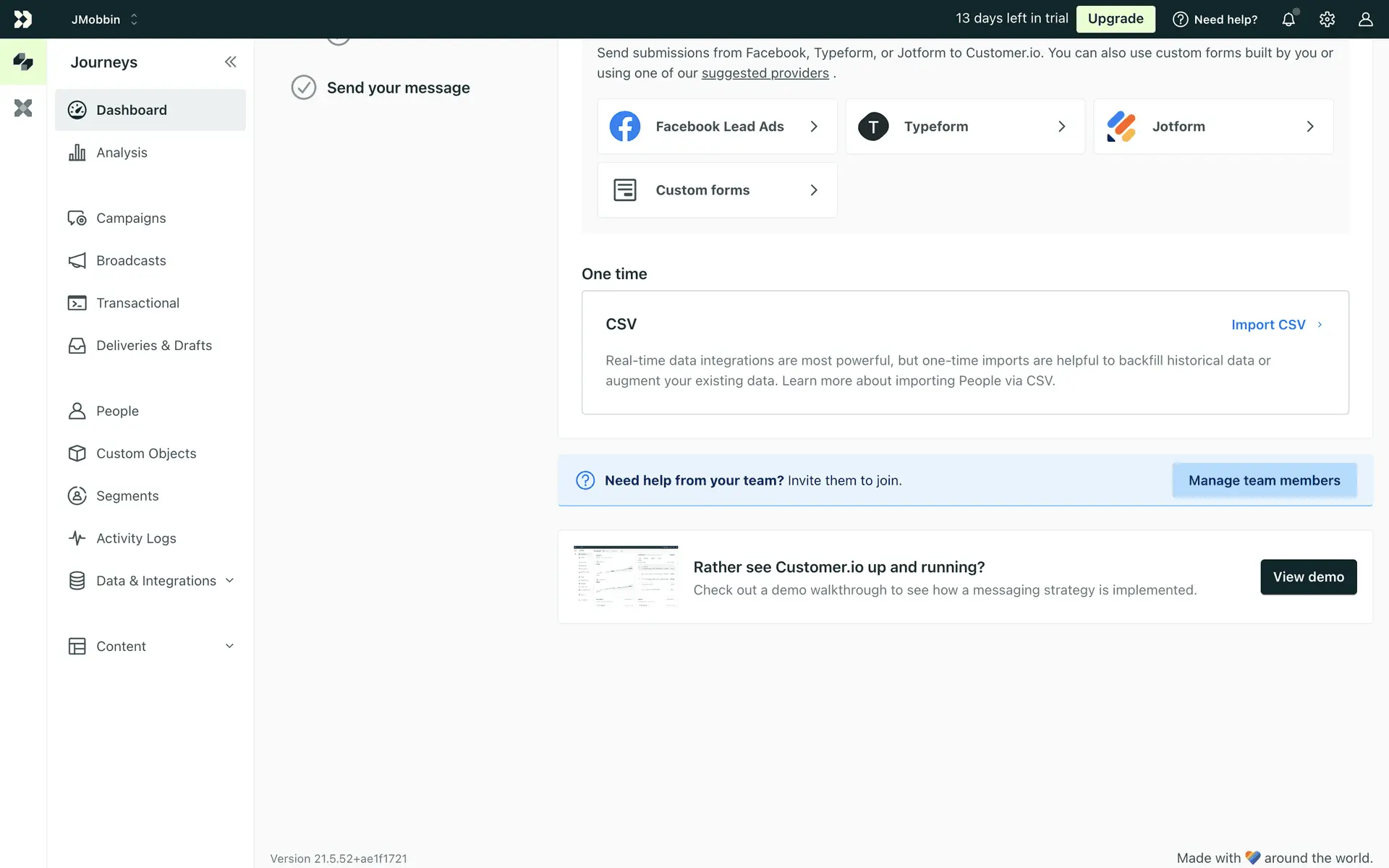Viewport: 1389px width, 868px height.
Task: Go to Campaigns in the sidebar
Action: pyautogui.click(x=131, y=218)
